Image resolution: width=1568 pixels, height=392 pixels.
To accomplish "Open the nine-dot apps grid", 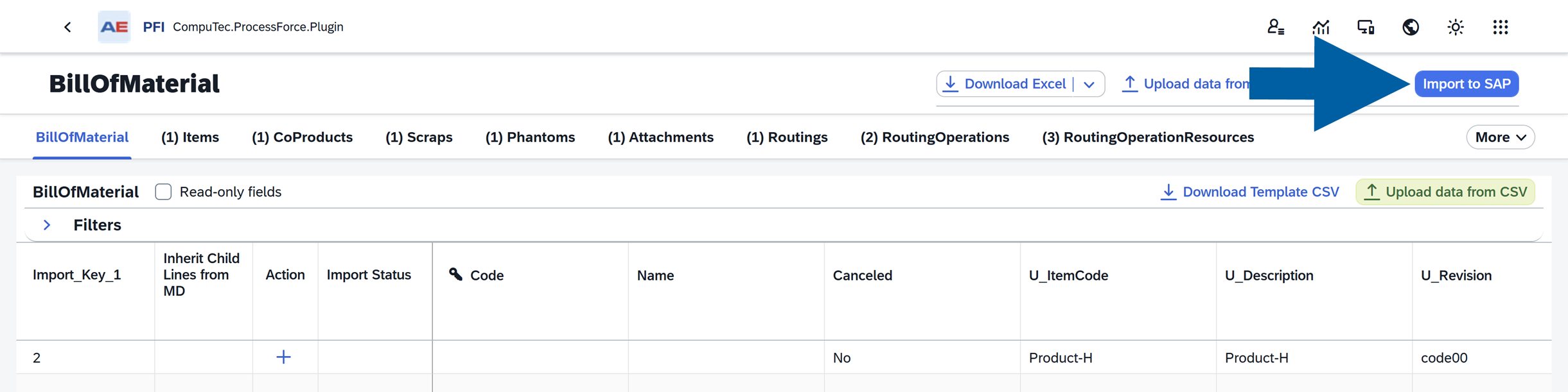I will [x=1501, y=27].
